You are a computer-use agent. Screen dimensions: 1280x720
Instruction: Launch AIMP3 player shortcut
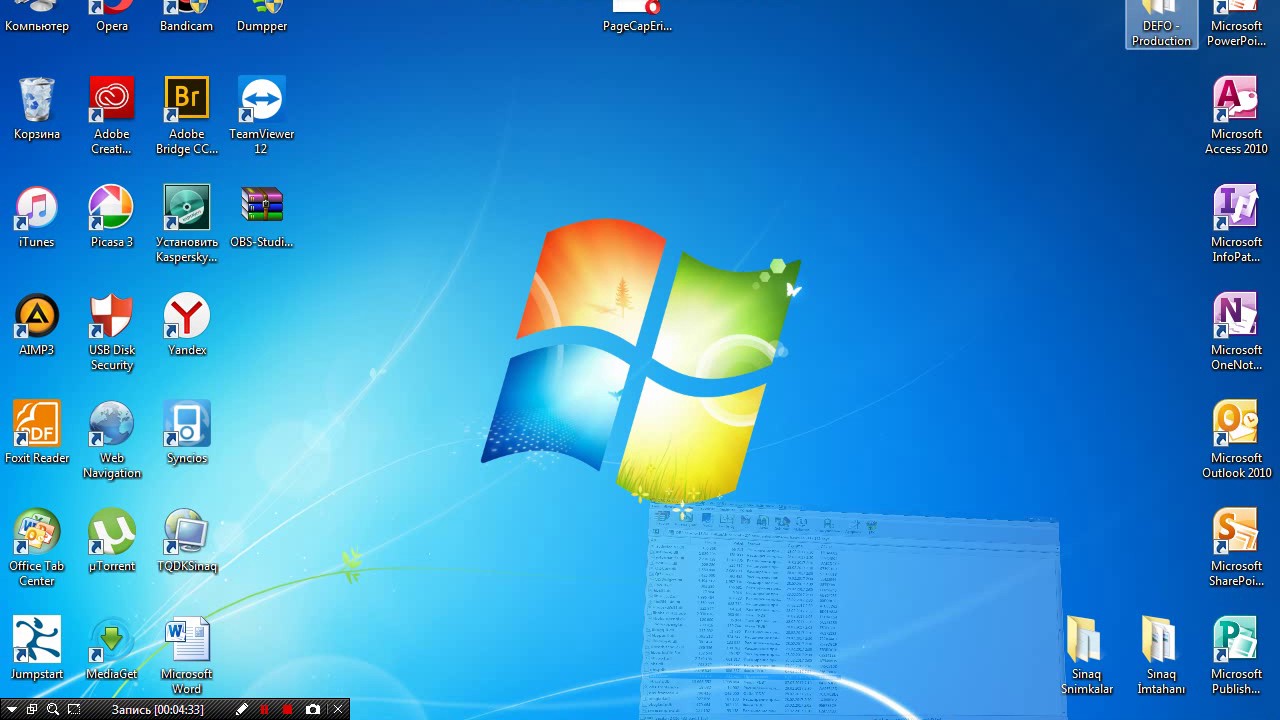37,325
